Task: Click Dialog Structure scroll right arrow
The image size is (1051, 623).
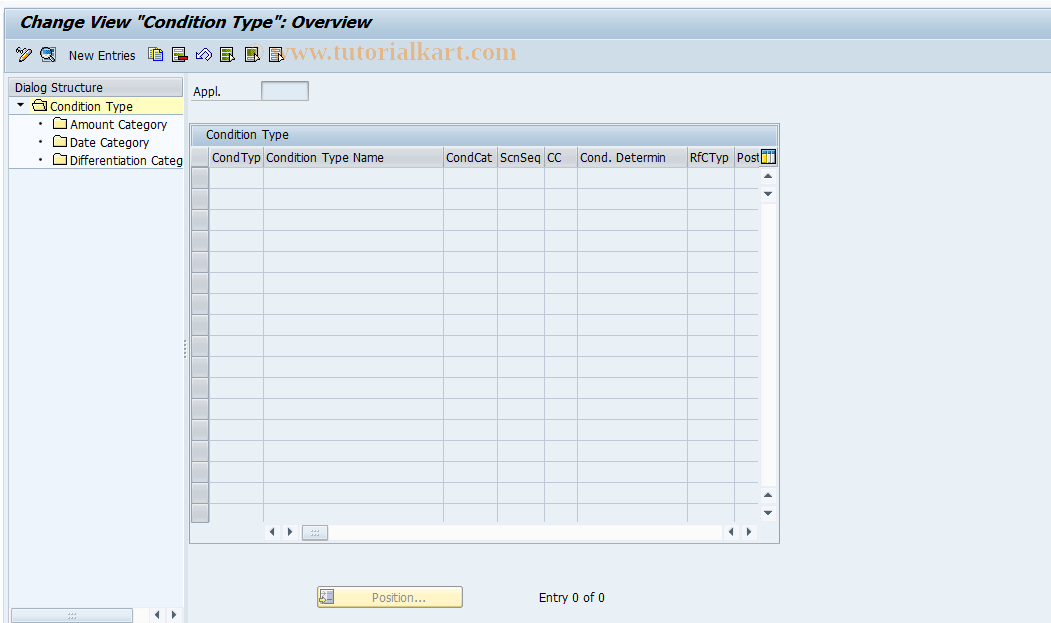Action: [x=174, y=615]
